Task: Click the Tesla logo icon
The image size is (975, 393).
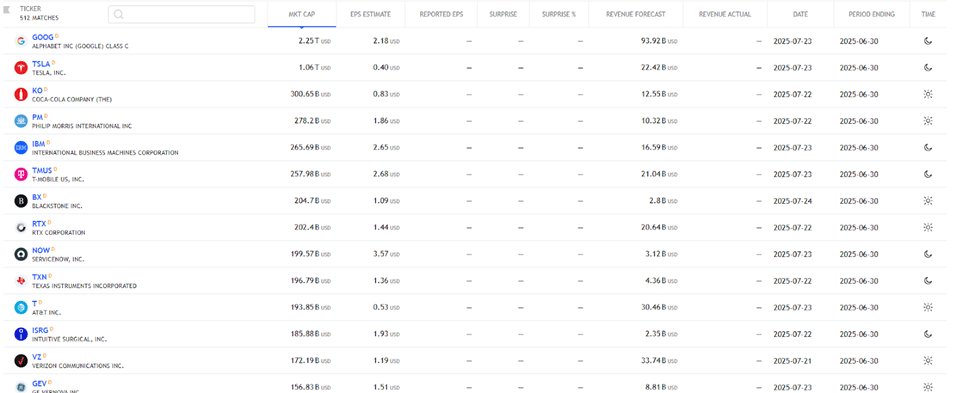Action: (x=21, y=68)
